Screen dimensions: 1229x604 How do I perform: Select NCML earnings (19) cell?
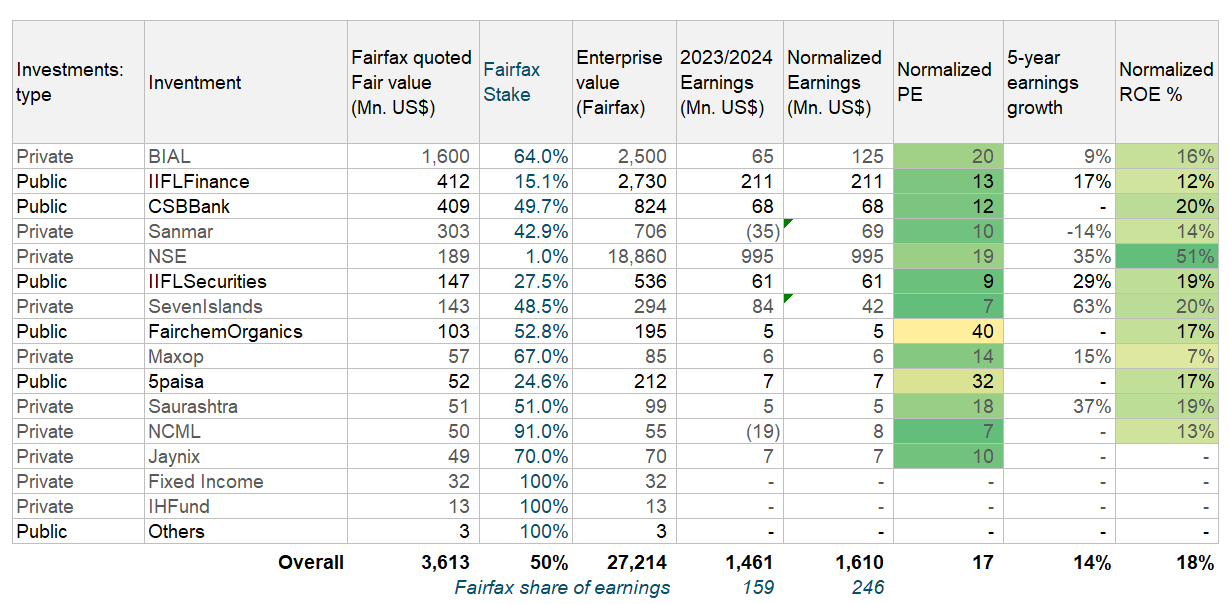coord(729,431)
